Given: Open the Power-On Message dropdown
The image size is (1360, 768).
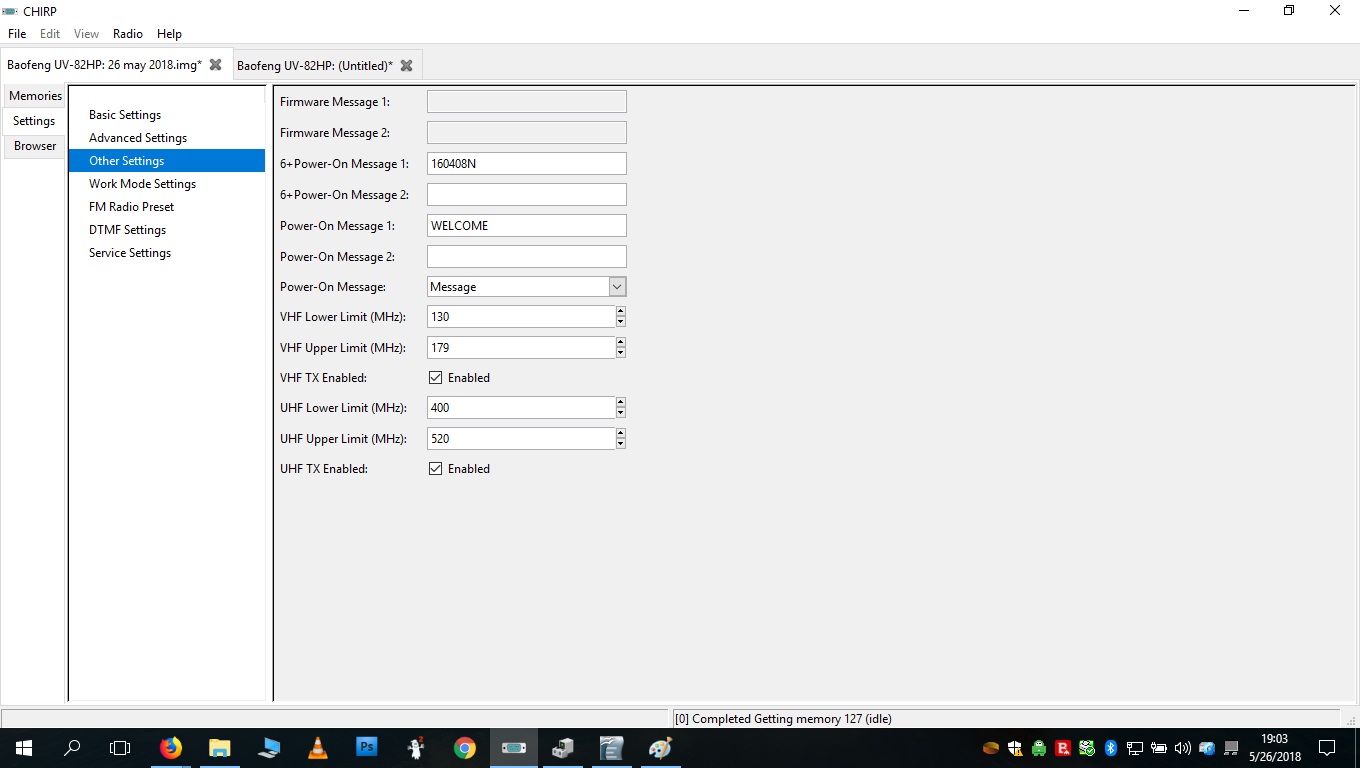Looking at the screenshot, I should pyautogui.click(x=617, y=287).
